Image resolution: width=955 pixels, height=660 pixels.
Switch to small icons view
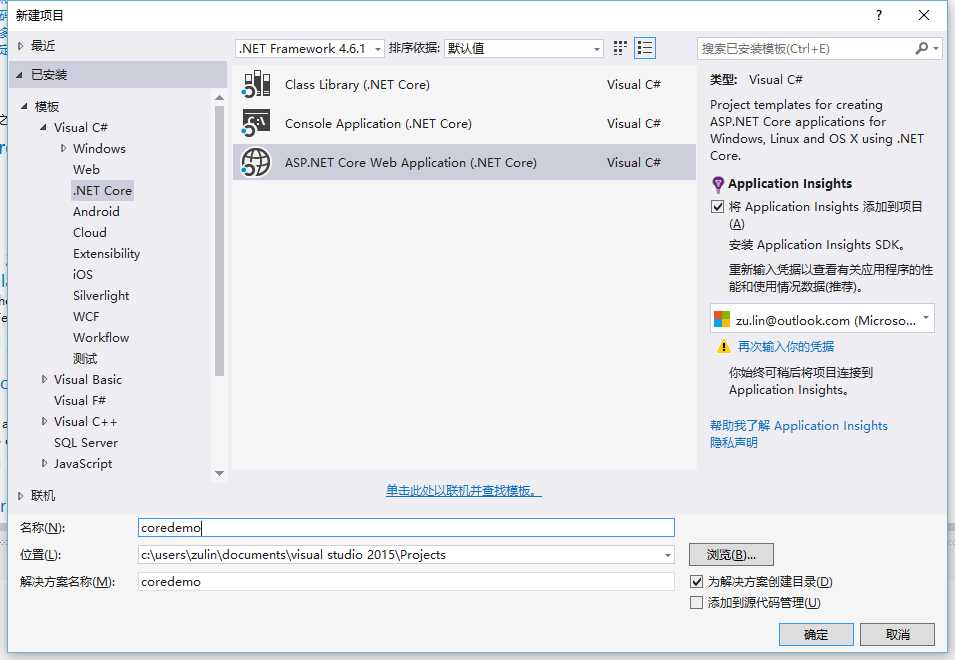(619, 48)
